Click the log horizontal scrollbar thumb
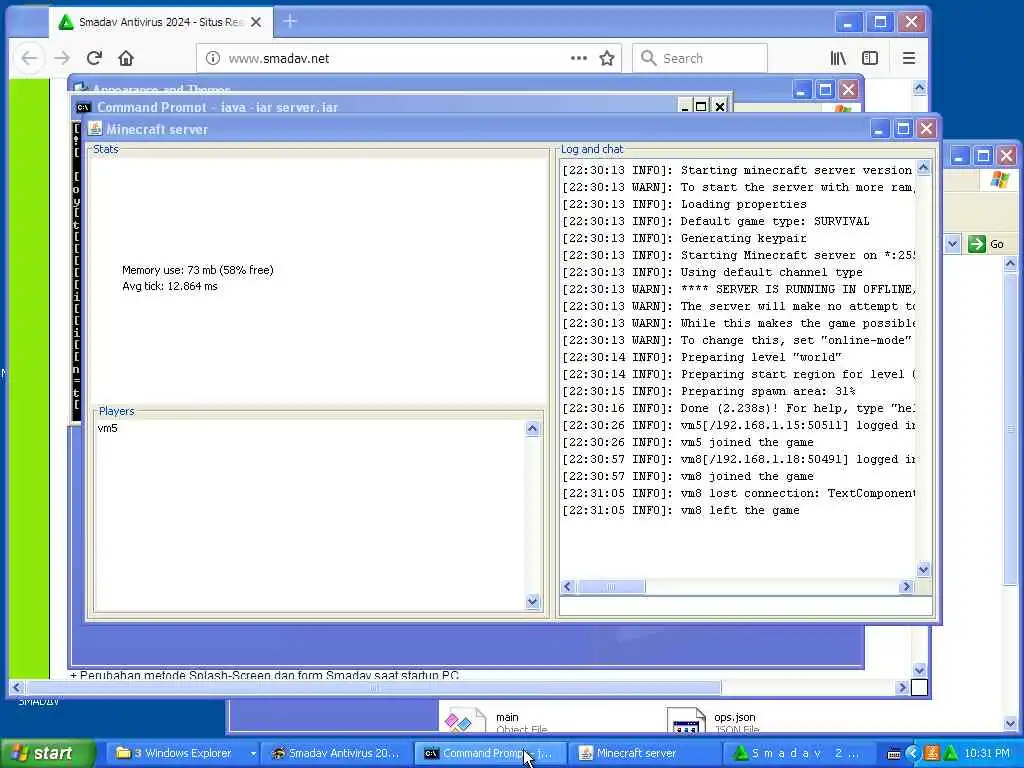 pos(611,586)
